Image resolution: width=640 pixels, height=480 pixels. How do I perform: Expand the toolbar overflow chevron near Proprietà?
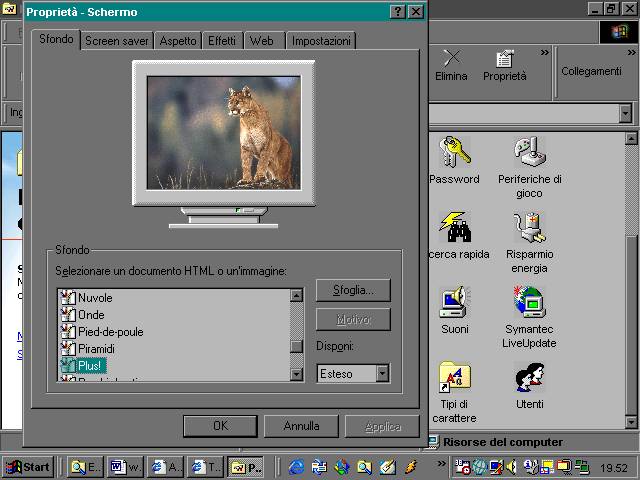pos(544,52)
